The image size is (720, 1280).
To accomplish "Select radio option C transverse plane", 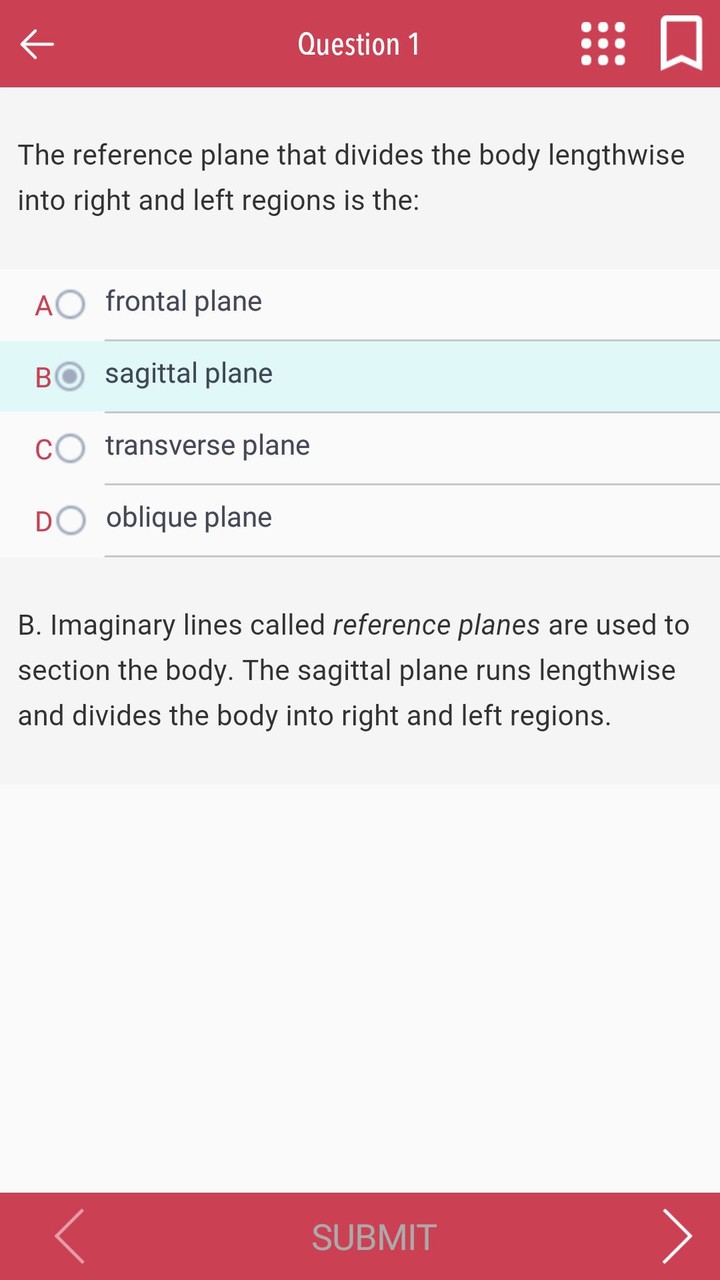I will point(71,449).
